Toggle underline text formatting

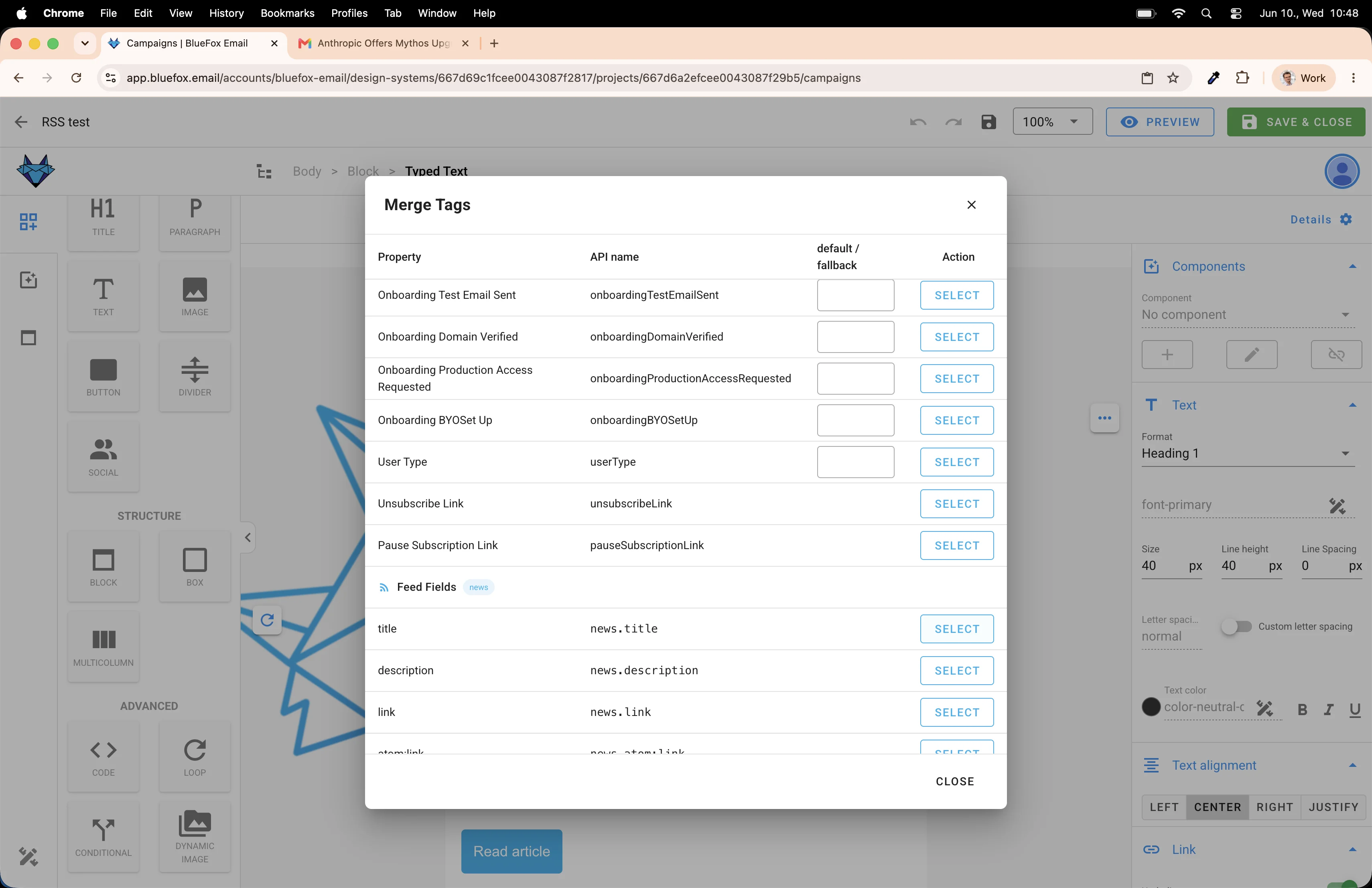click(1355, 710)
